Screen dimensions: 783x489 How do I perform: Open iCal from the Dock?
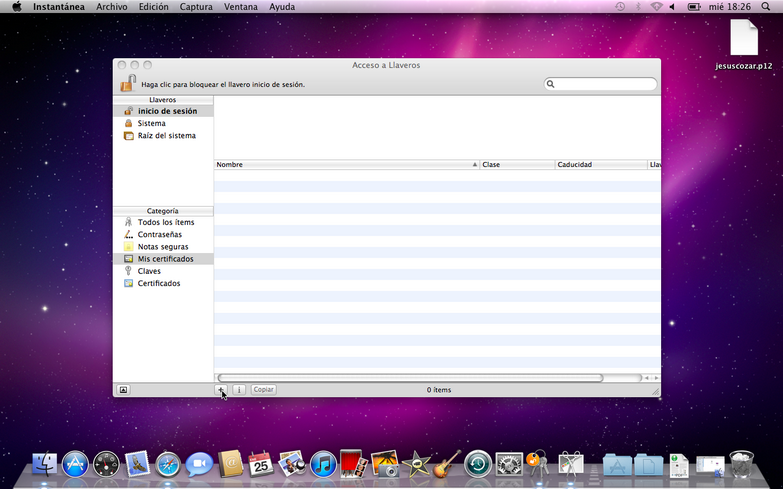[261, 464]
